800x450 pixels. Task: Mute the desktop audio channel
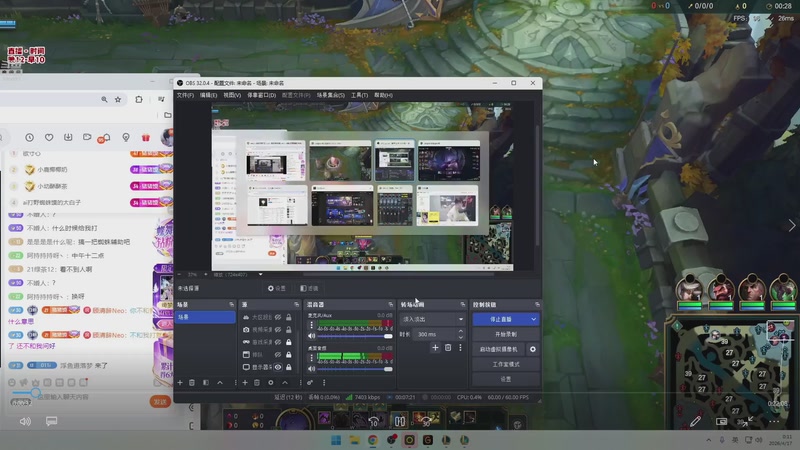(311, 369)
